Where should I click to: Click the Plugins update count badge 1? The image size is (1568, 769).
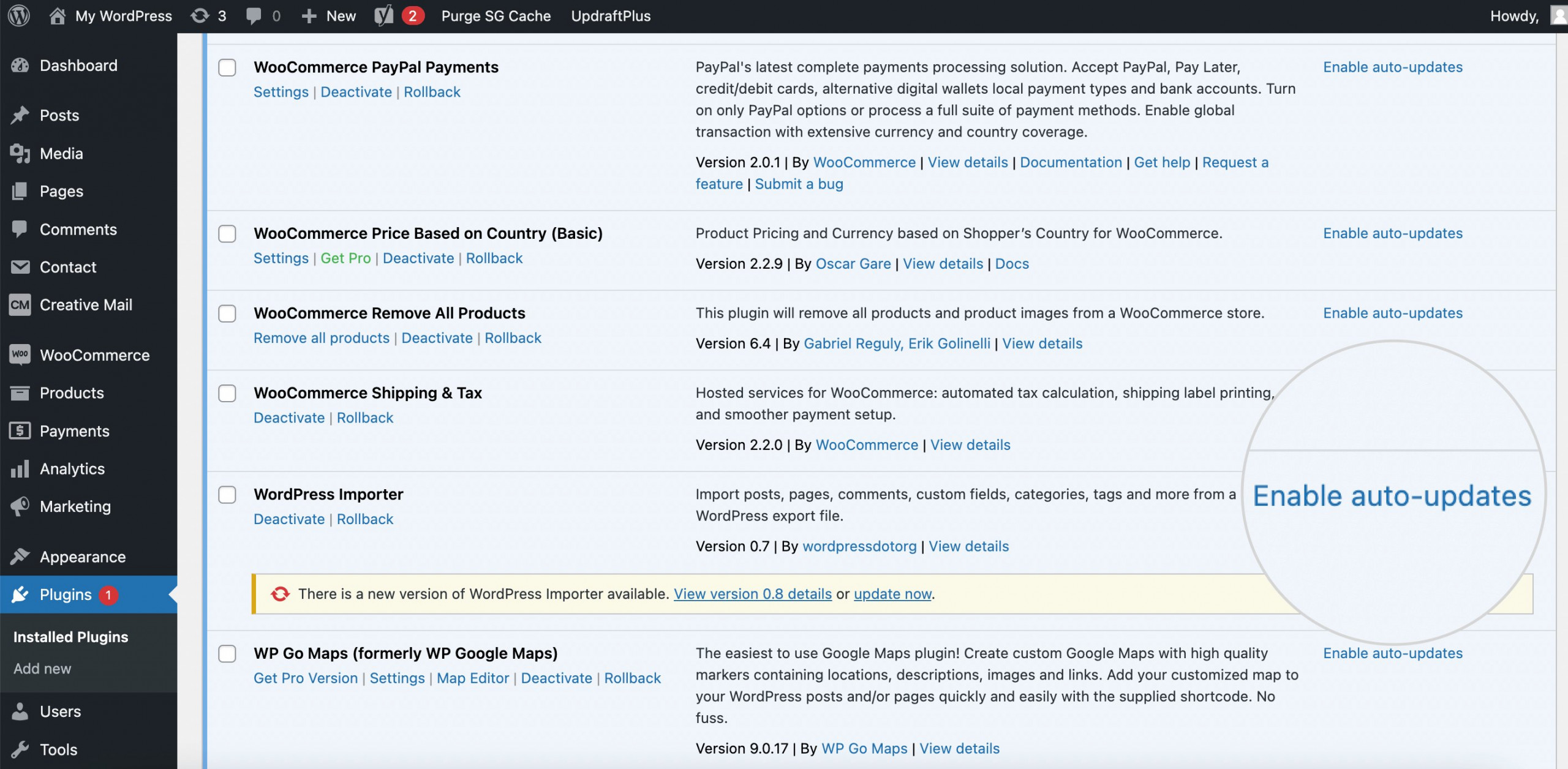point(108,595)
